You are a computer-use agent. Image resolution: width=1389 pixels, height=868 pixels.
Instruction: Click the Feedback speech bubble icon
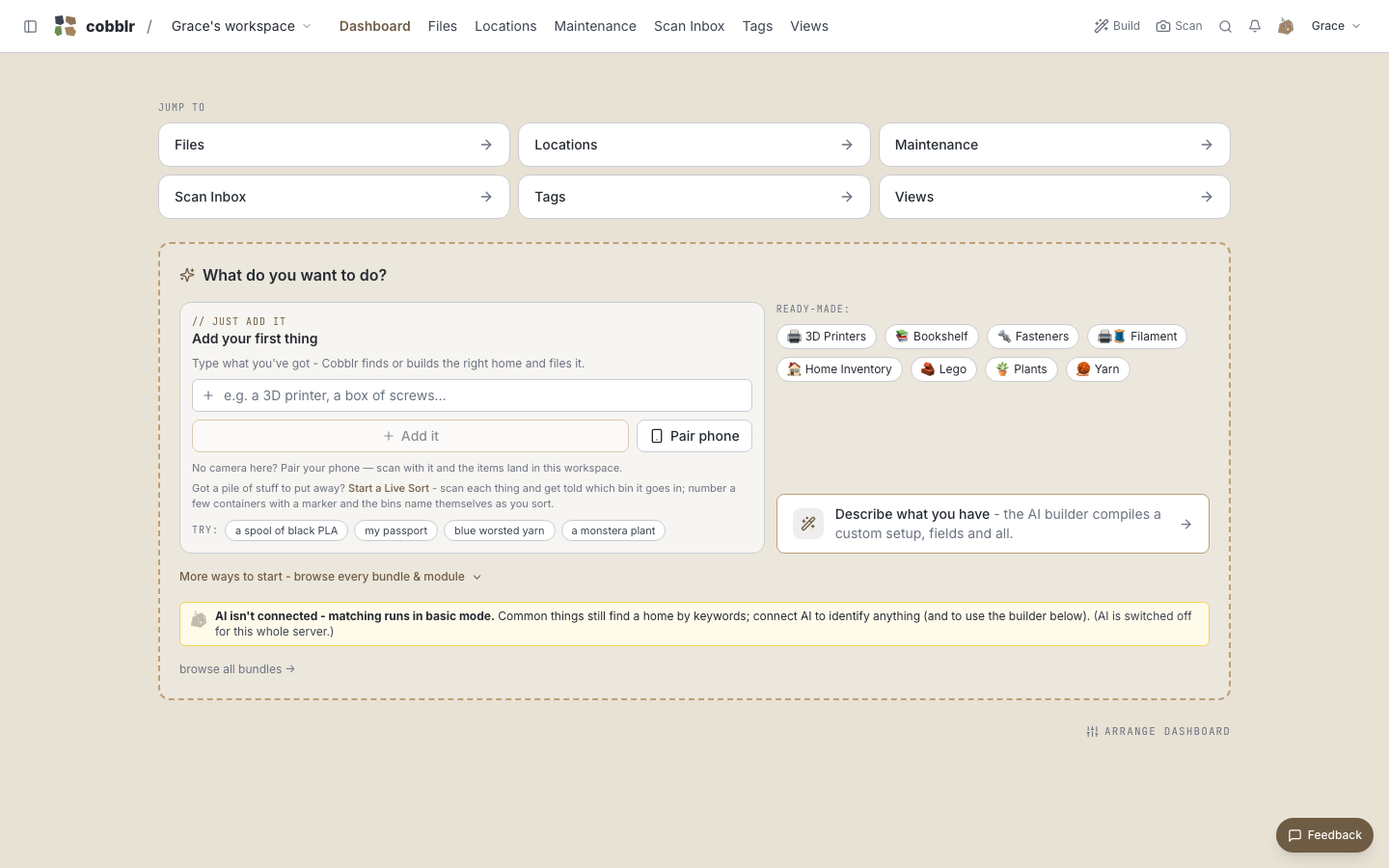(x=1295, y=835)
